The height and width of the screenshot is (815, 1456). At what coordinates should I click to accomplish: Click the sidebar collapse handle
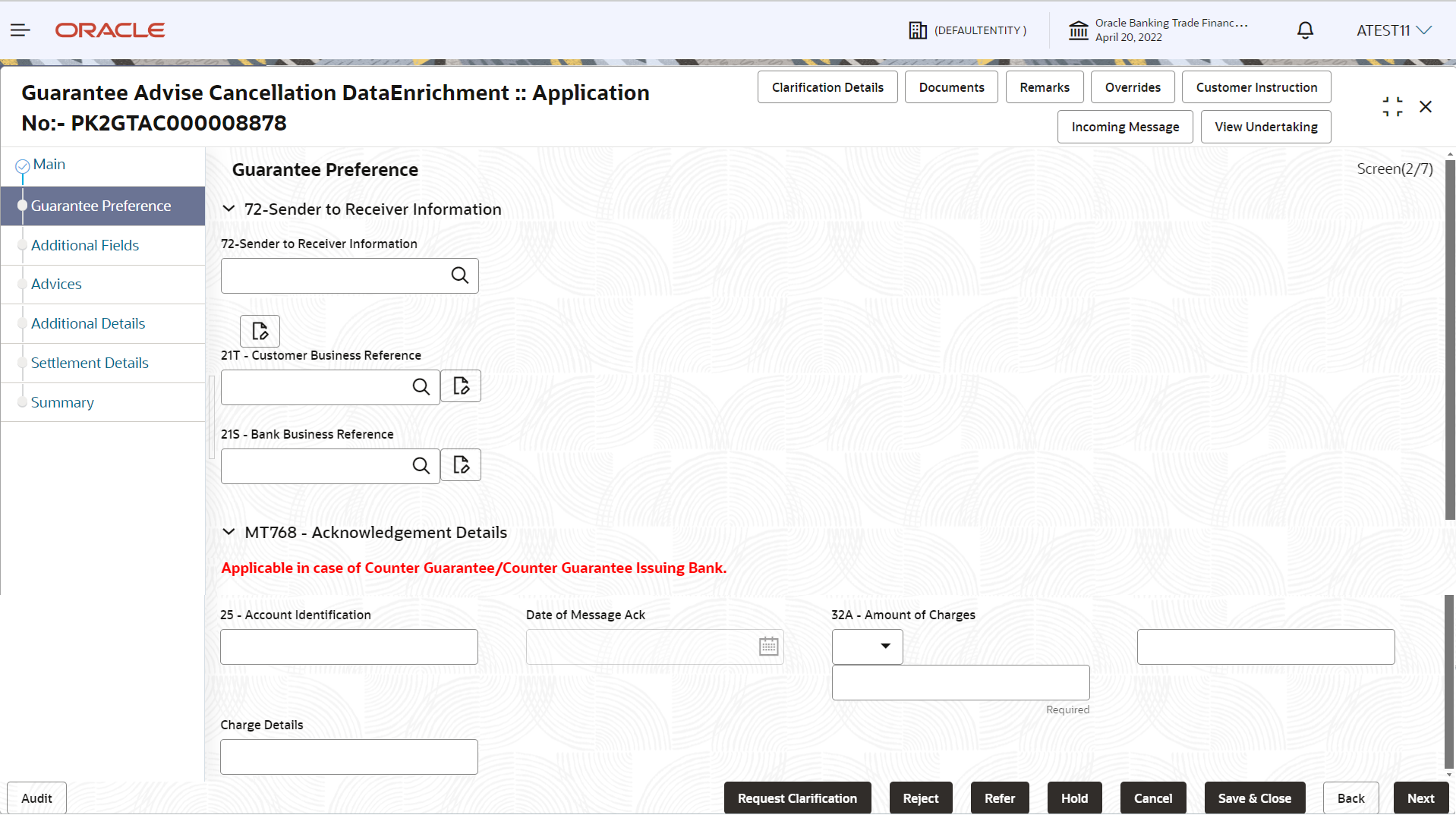point(211,417)
